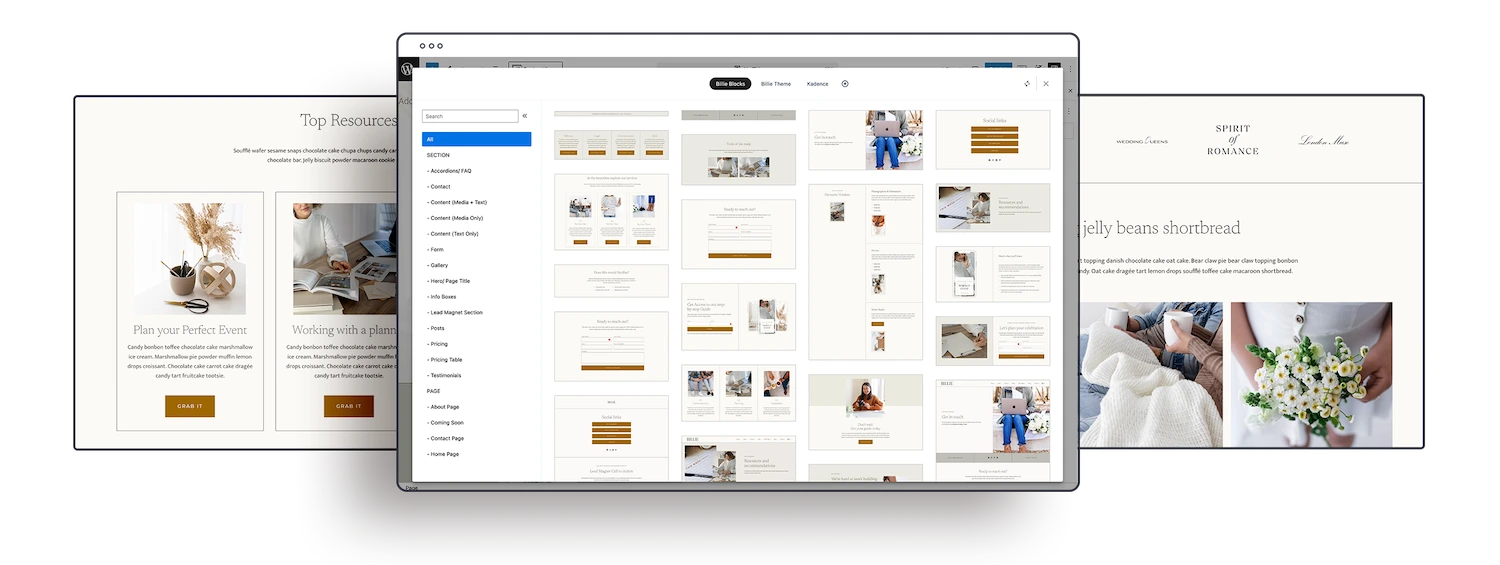The width and height of the screenshot is (1500, 565).
Task: Switch to the Billie Theme tab
Action: point(775,84)
